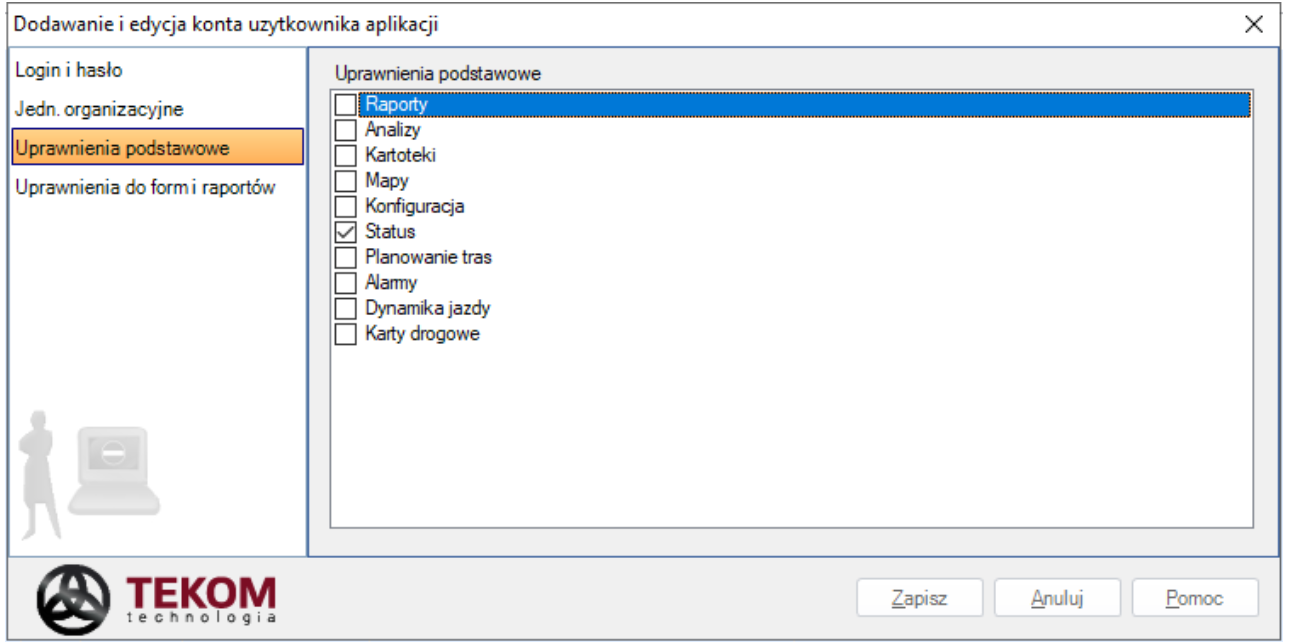This screenshot has width=1290, height=642.
Task: Click the Zapisz button
Action: click(920, 598)
